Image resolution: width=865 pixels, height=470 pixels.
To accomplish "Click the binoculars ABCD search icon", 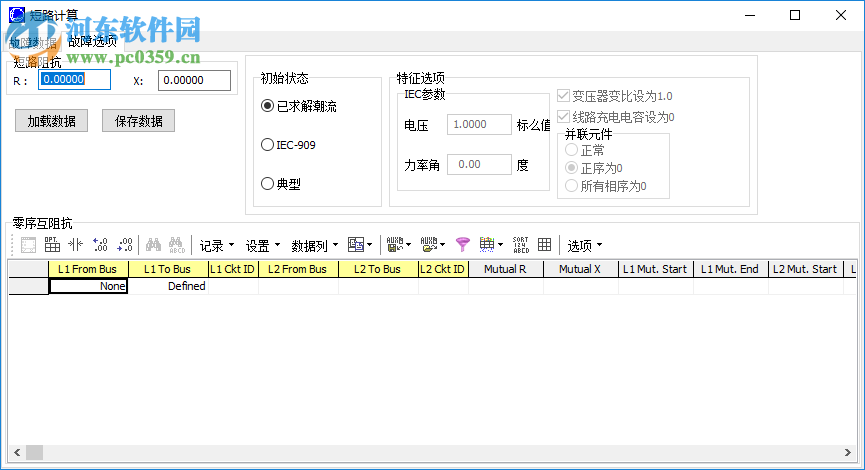I will coord(177,245).
